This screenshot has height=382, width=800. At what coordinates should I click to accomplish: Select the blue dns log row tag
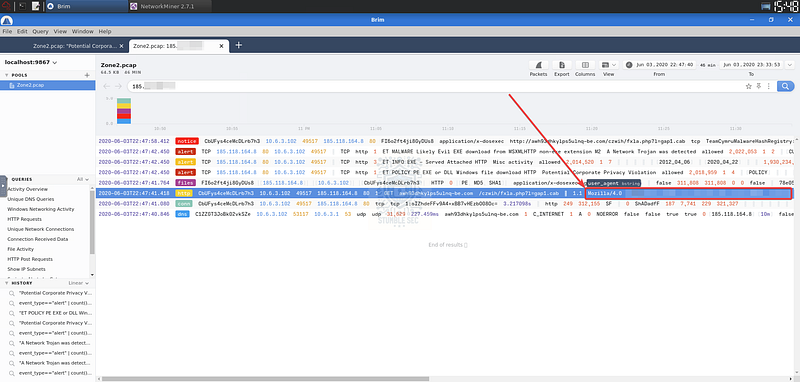(x=182, y=214)
